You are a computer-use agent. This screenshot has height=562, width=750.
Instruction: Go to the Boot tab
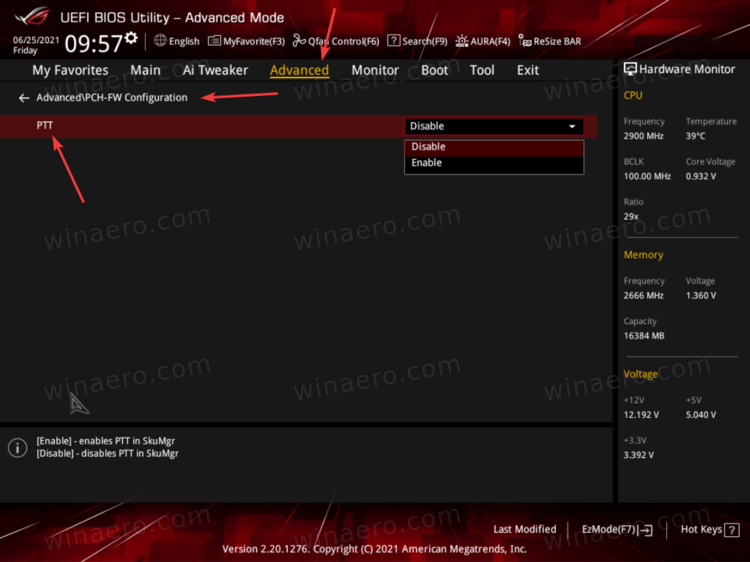tap(434, 70)
